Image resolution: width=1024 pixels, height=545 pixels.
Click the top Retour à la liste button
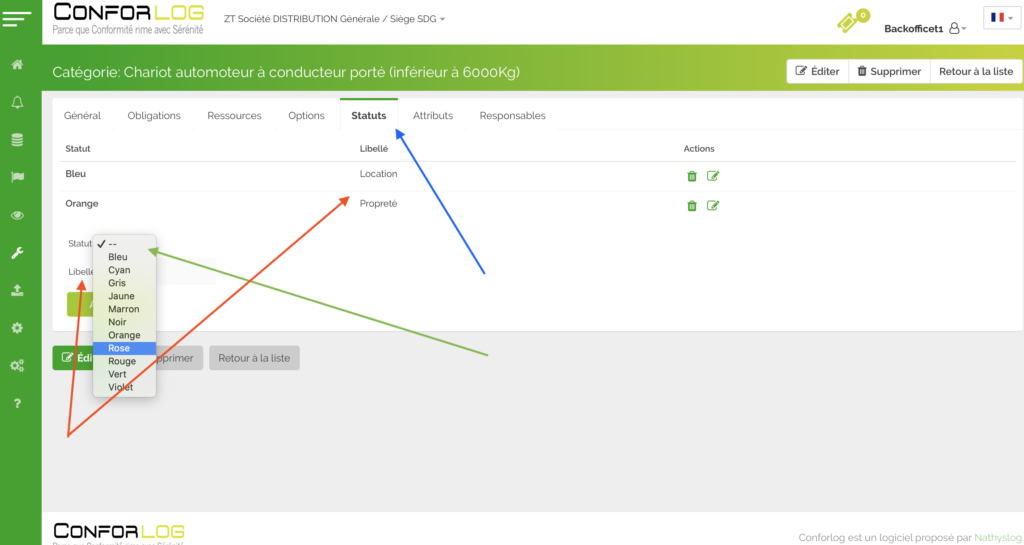(975, 72)
